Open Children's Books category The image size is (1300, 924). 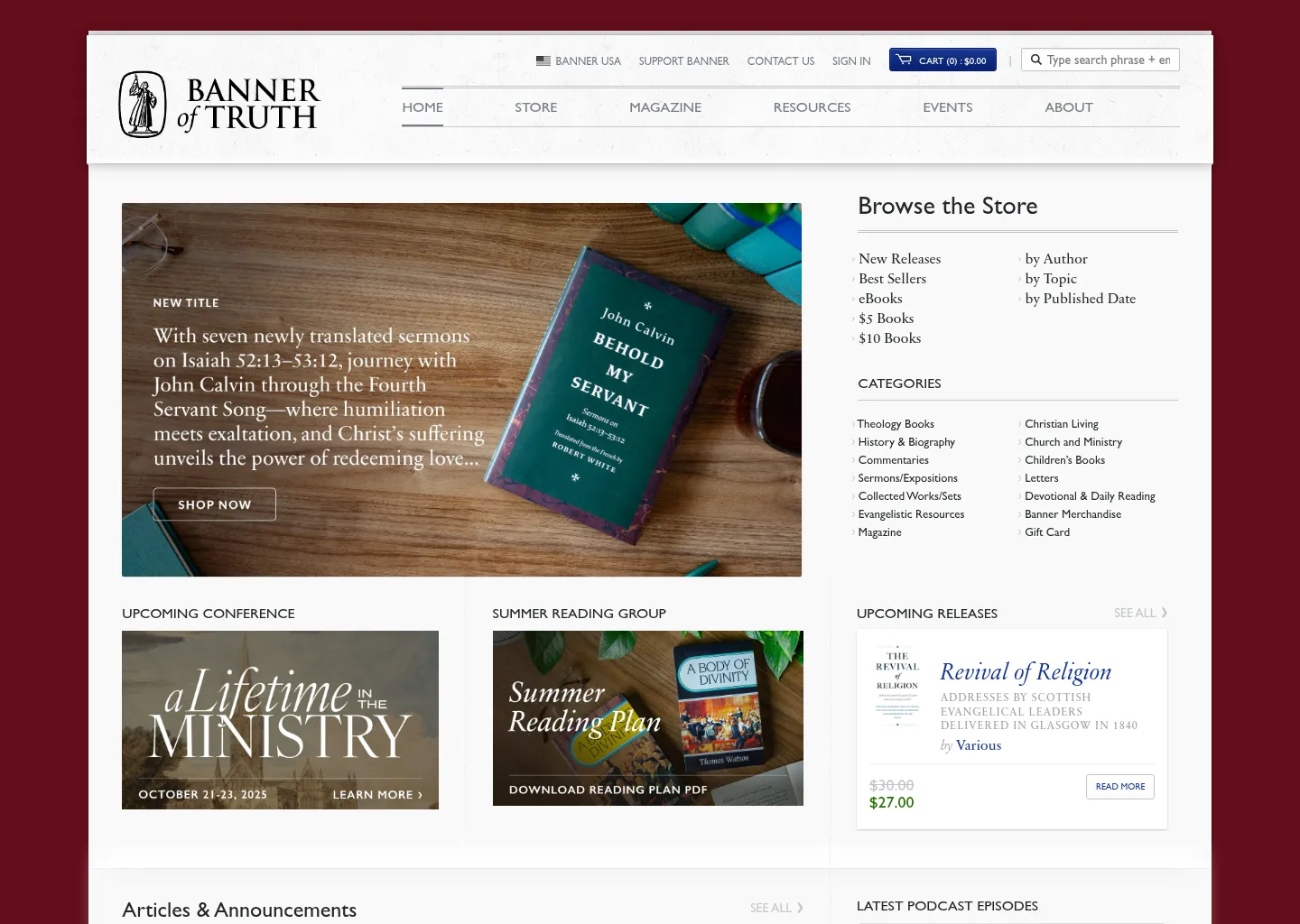[x=1064, y=460]
